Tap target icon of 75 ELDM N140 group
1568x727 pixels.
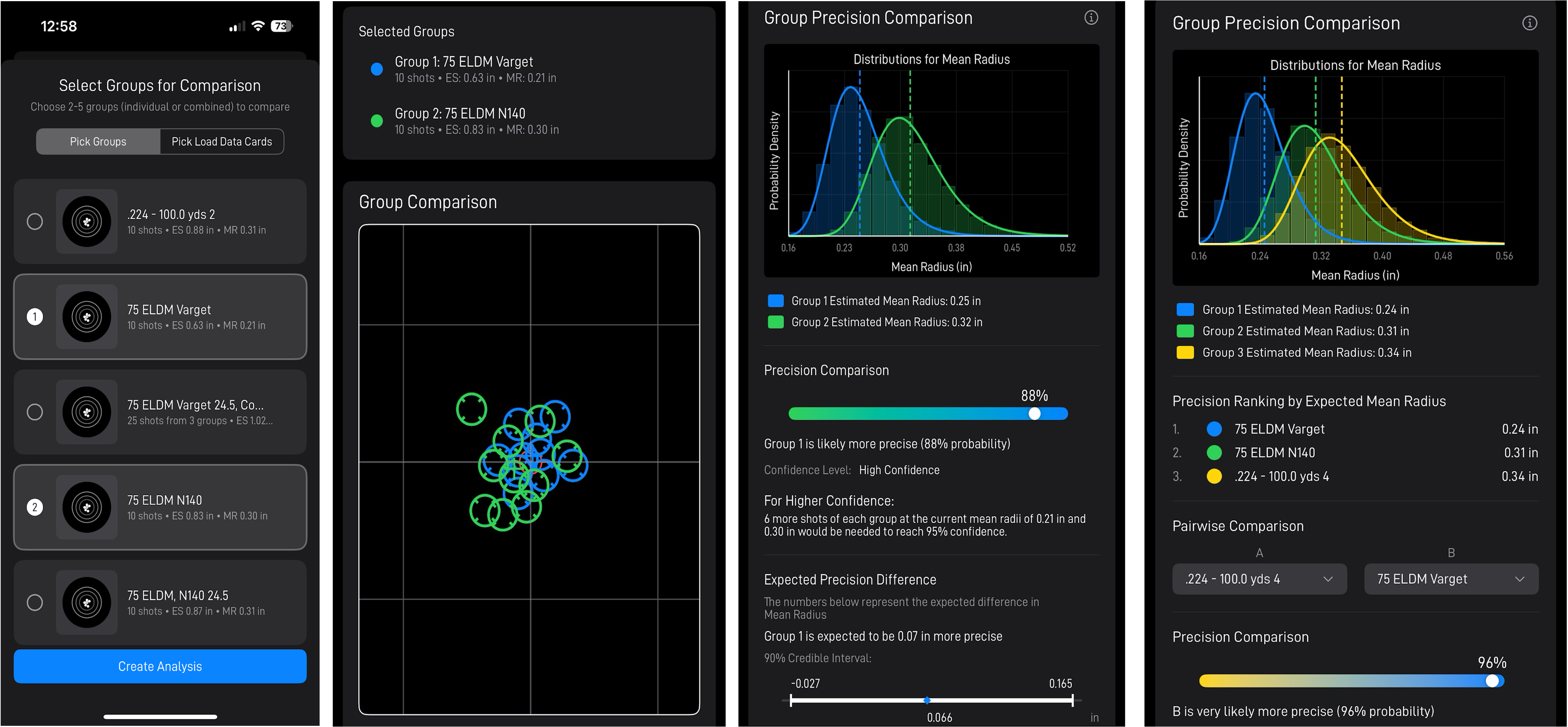(86, 507)
